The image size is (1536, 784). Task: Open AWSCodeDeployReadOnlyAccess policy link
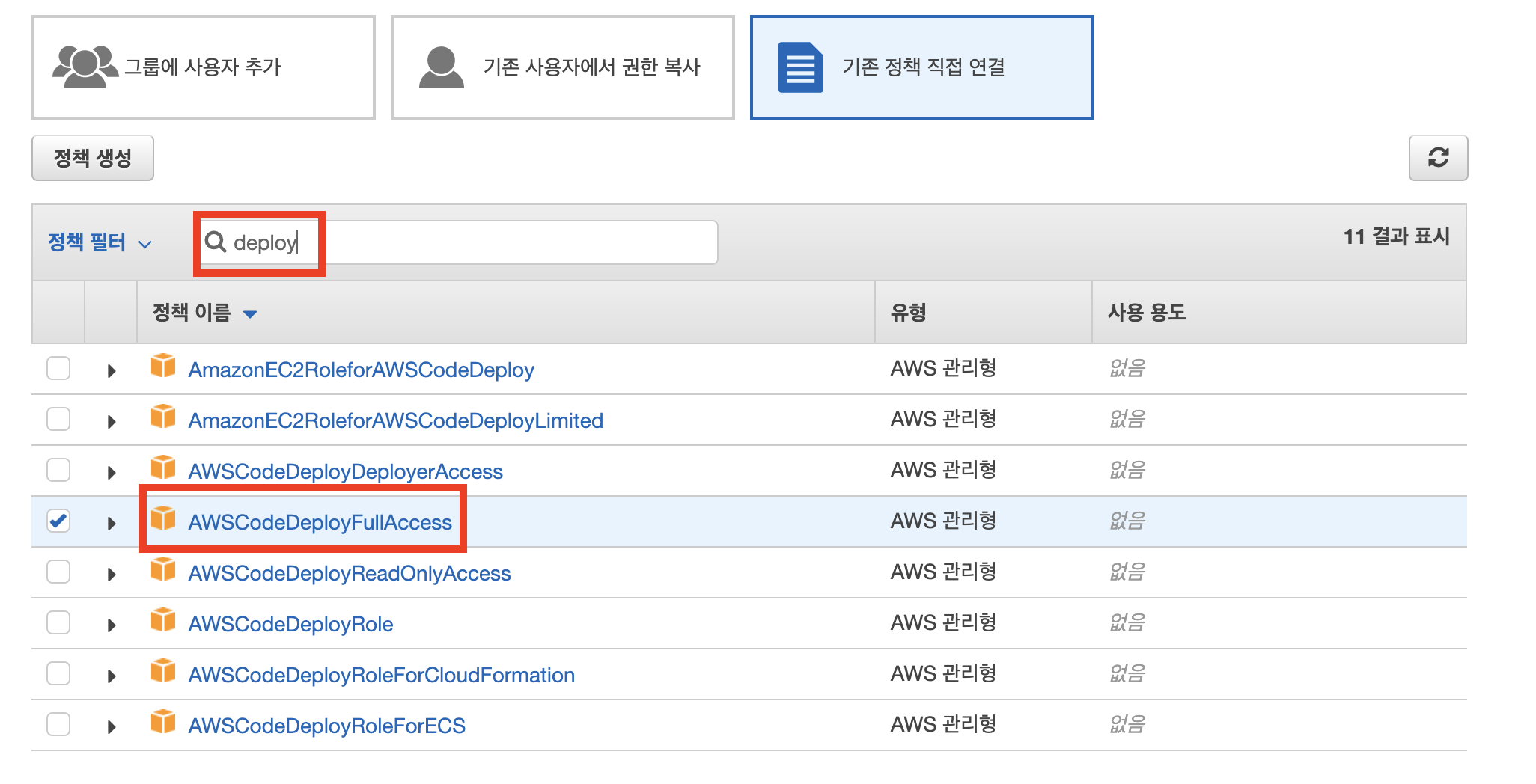[x=349, y=573]
